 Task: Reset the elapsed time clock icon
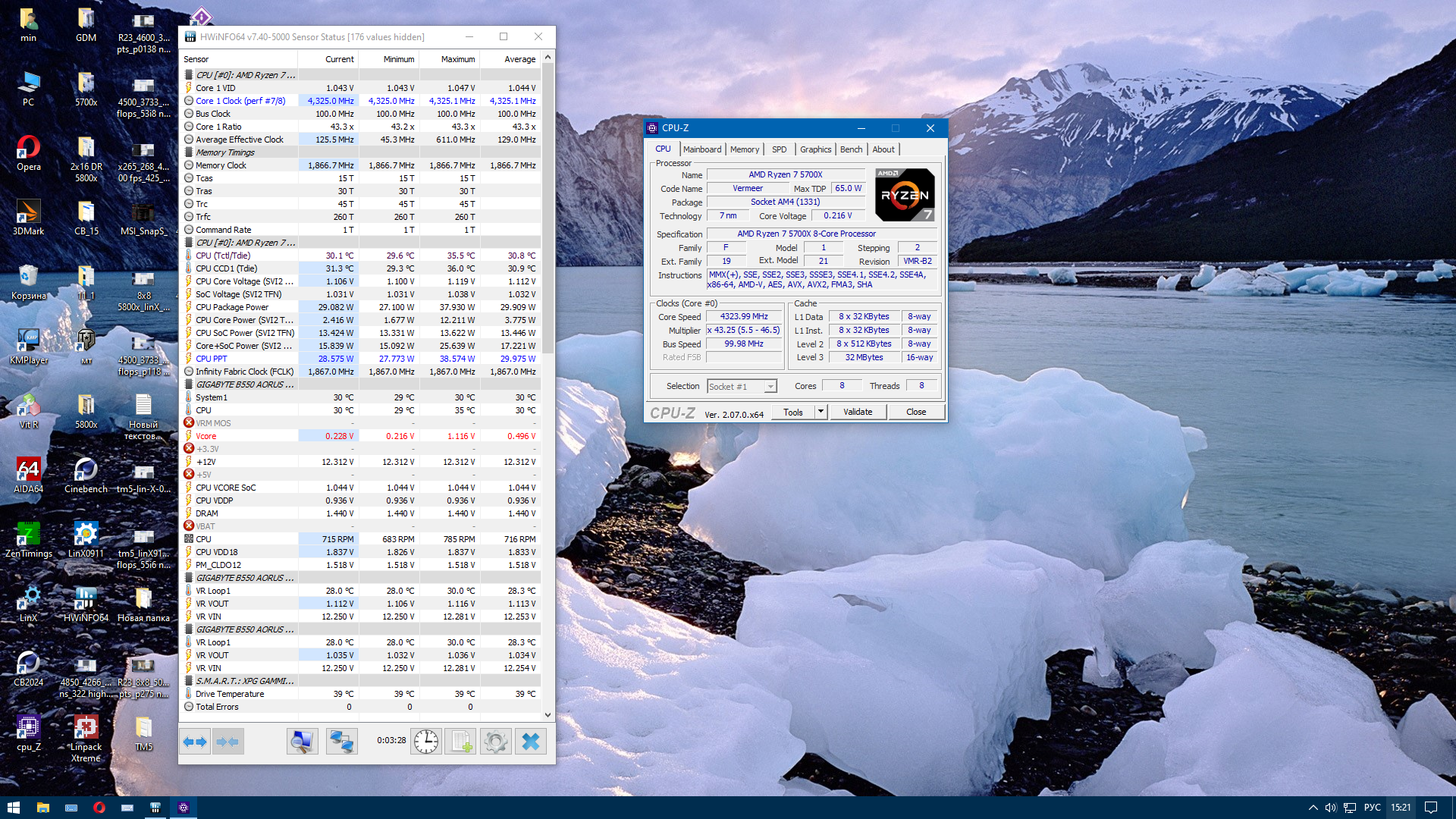426,742
